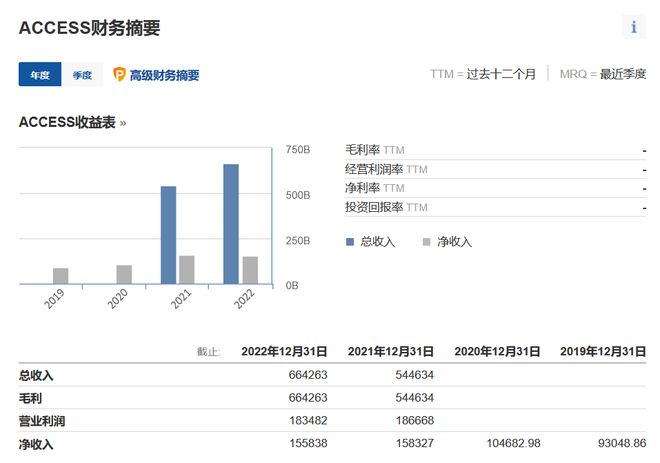Click the 2022 gray net income bar
This screenshot has height=463, width=660.
(x=249, y=270)
